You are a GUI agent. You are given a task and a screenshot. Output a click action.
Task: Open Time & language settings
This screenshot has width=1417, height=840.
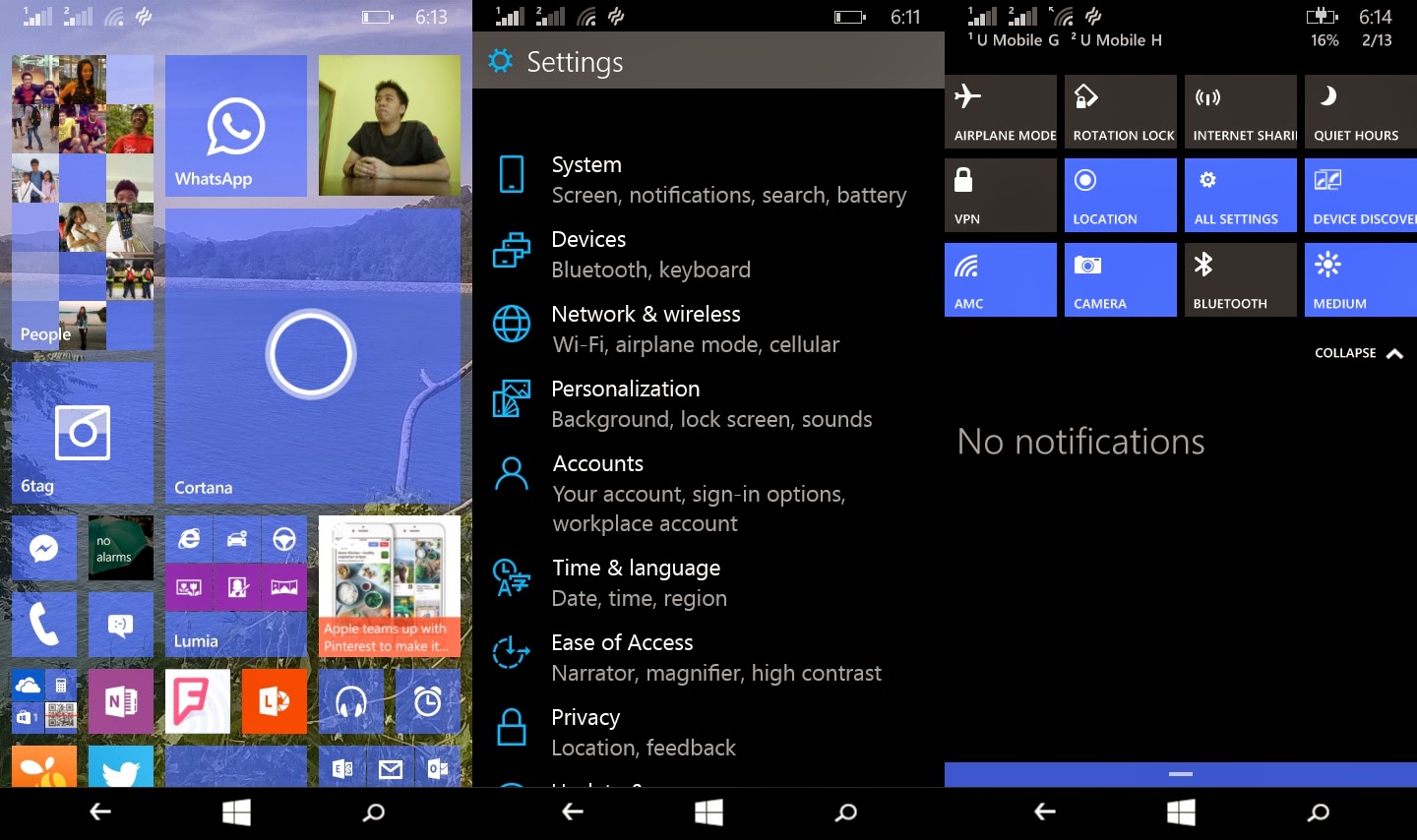[x=708, y=583]
